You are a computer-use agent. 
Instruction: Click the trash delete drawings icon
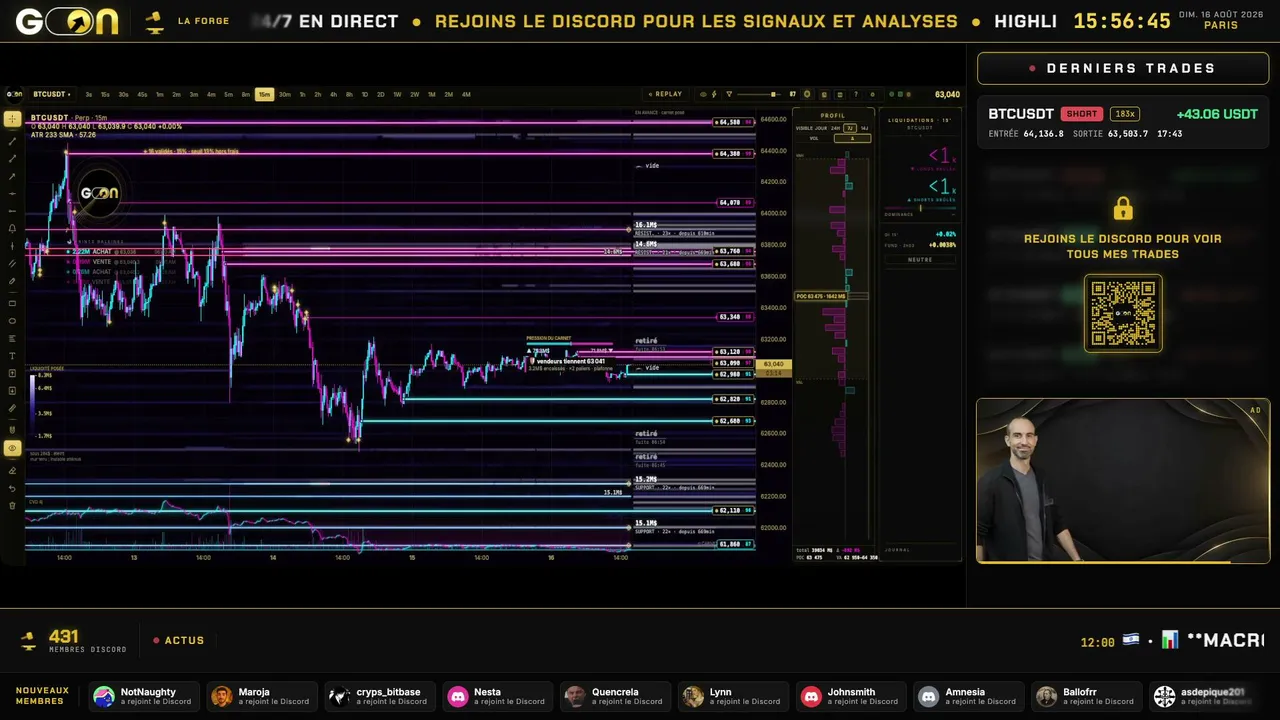12,505
